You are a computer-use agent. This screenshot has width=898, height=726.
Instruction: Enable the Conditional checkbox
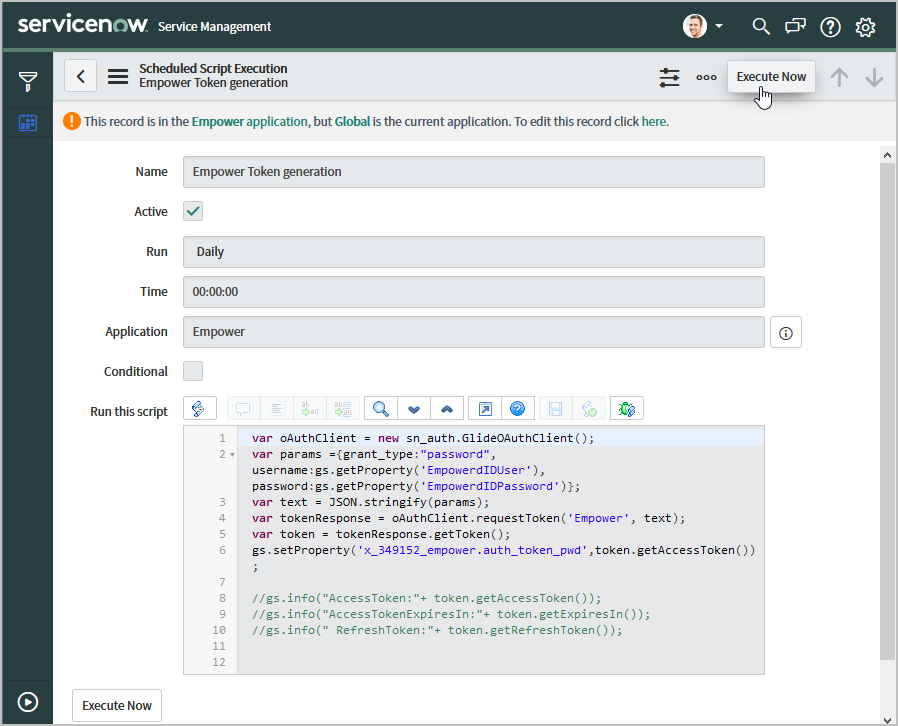click(193, 371)
